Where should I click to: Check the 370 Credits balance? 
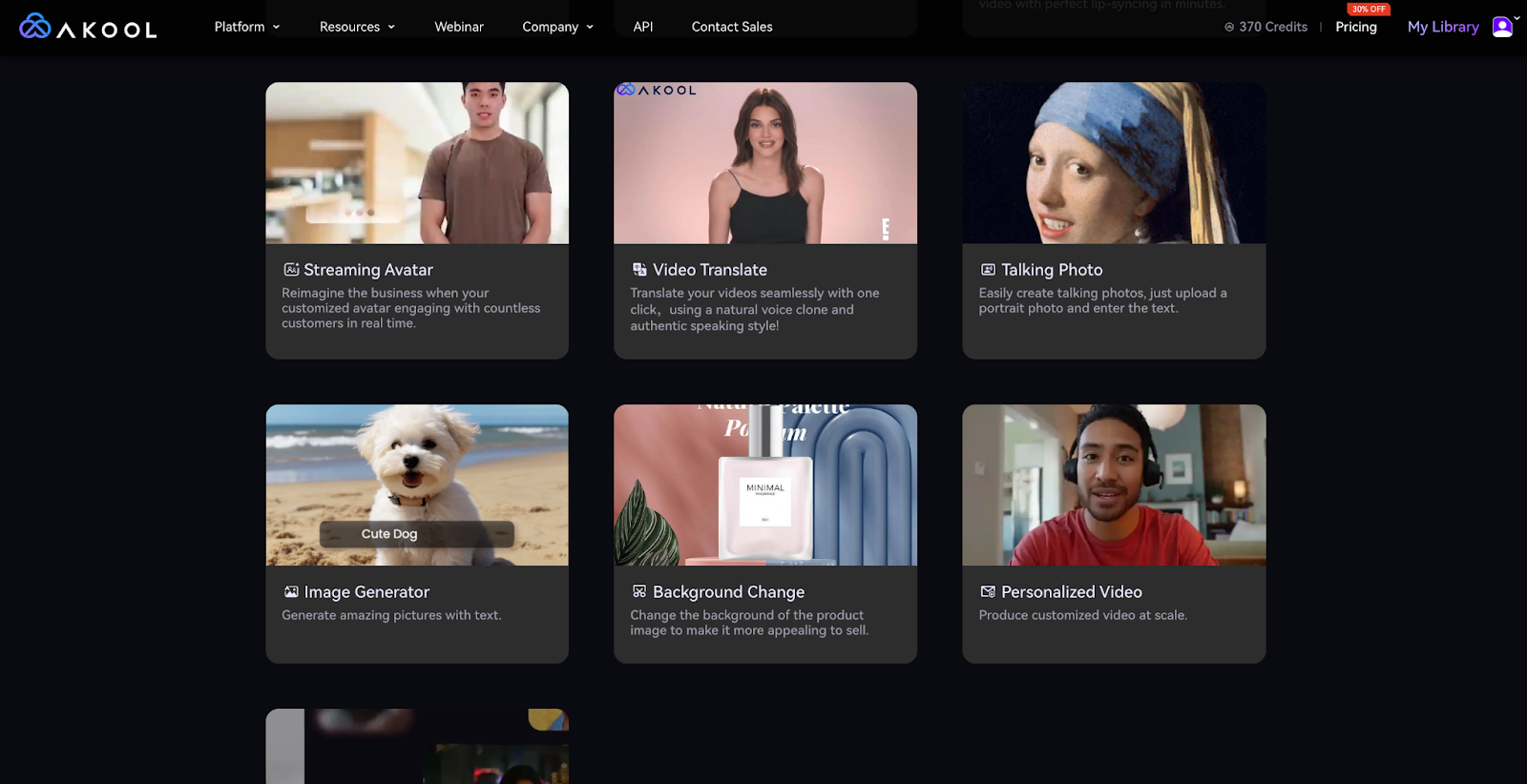click(x=1273, y=27)
